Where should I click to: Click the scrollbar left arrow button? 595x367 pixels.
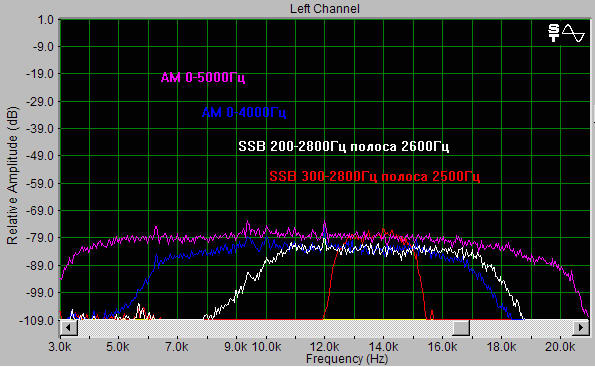69,328
